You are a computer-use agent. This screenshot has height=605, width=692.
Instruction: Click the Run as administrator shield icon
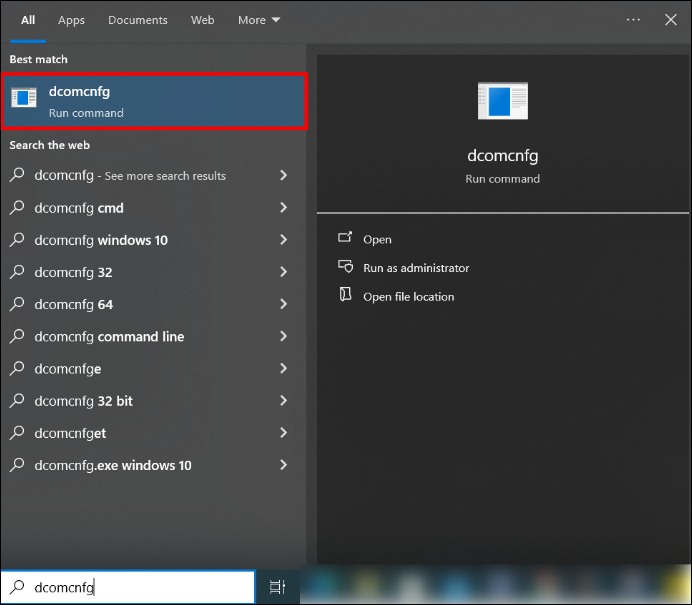click(x=345, y=267)
